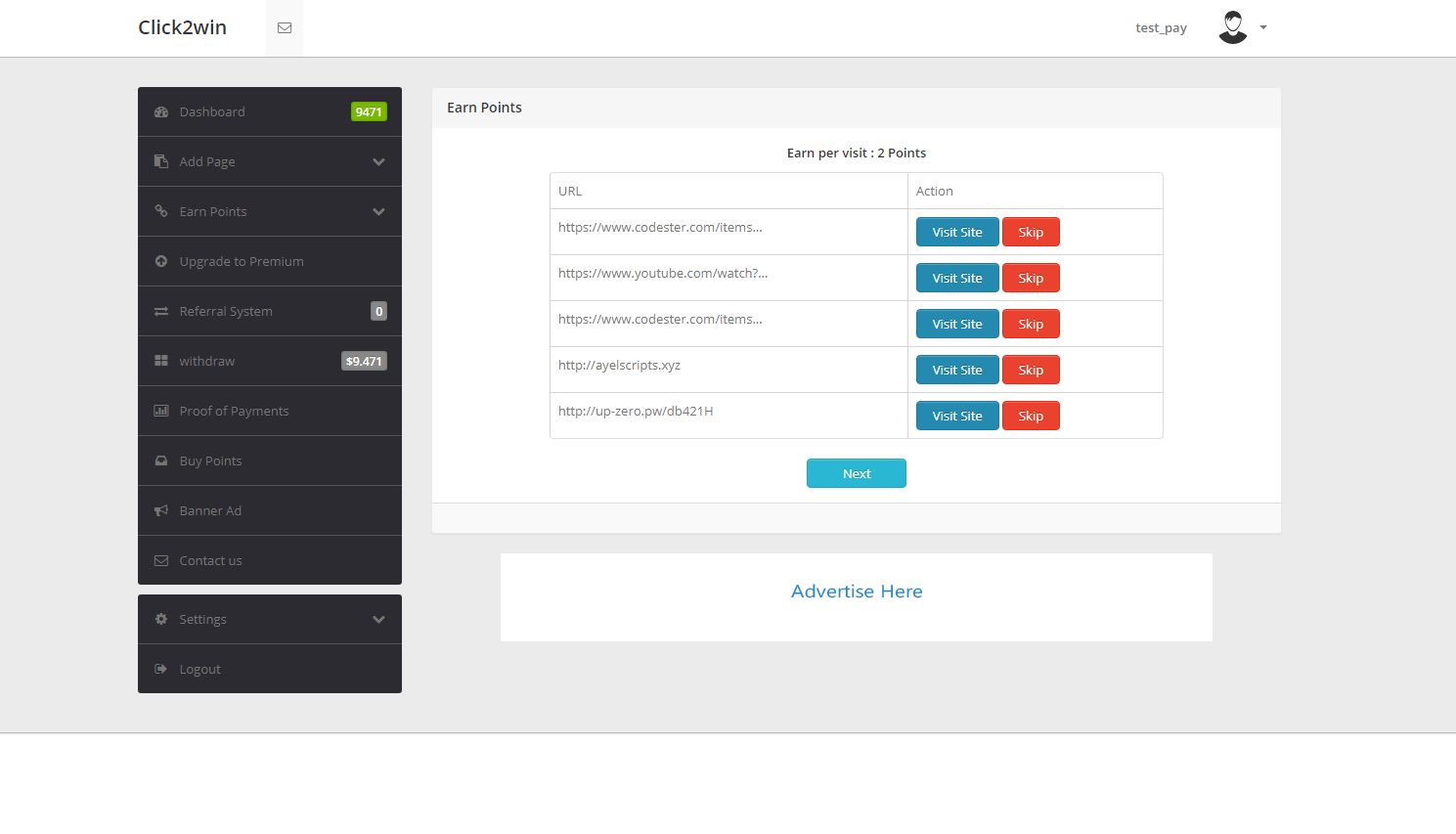Skip the youtube.com row

pyautogui.click(x=1031, y=279)
